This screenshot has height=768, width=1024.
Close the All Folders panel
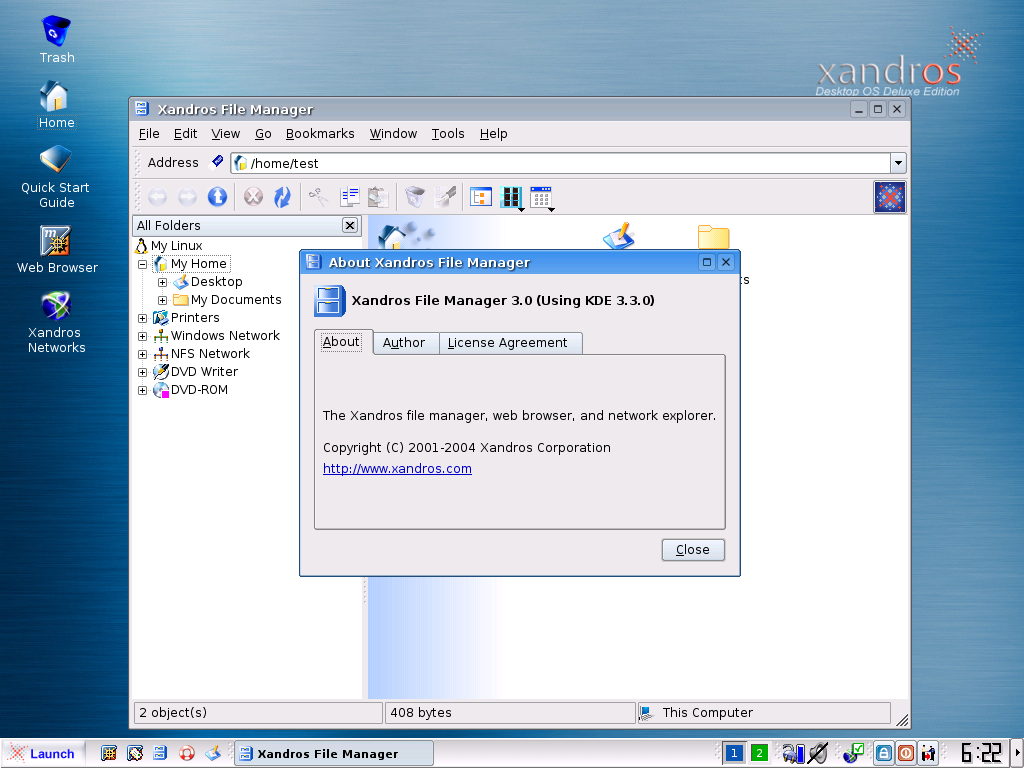click(350, 225)
